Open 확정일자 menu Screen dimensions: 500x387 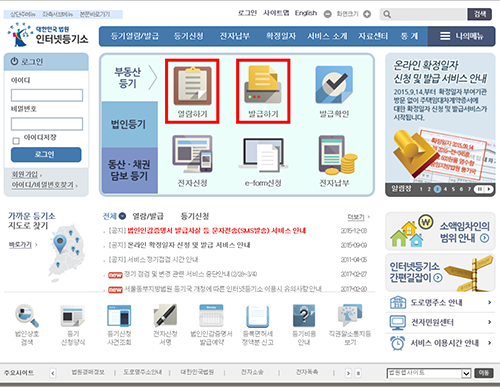click(x=281, y=36)
